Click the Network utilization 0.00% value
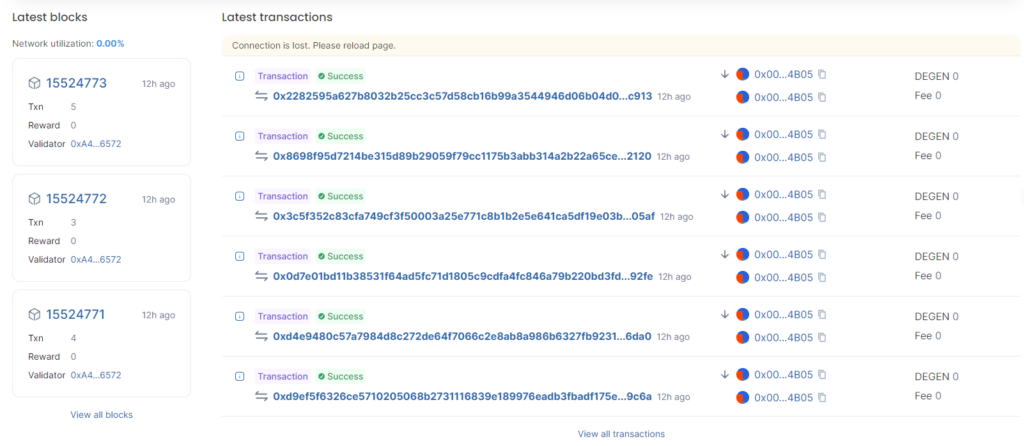Screen dimensions: 1024x446 [110, 44]
